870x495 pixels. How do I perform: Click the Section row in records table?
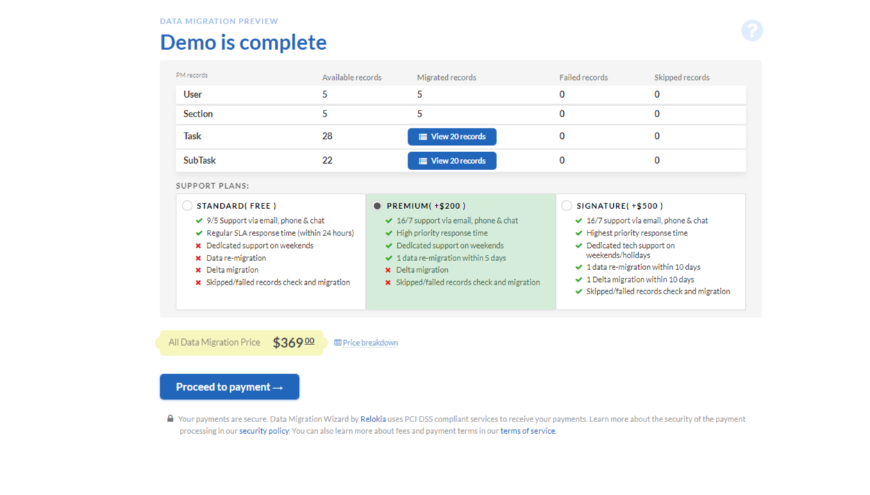tap(198, 114)
